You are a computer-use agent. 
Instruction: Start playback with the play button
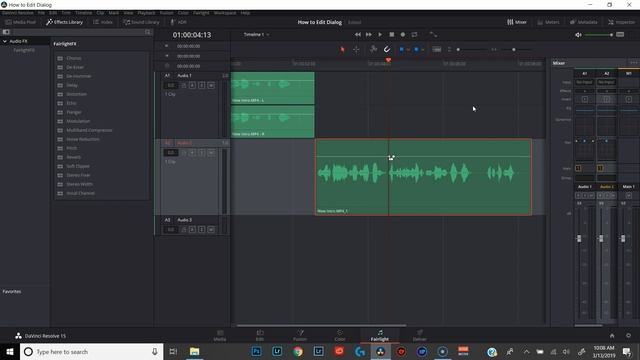coord(380,35)
